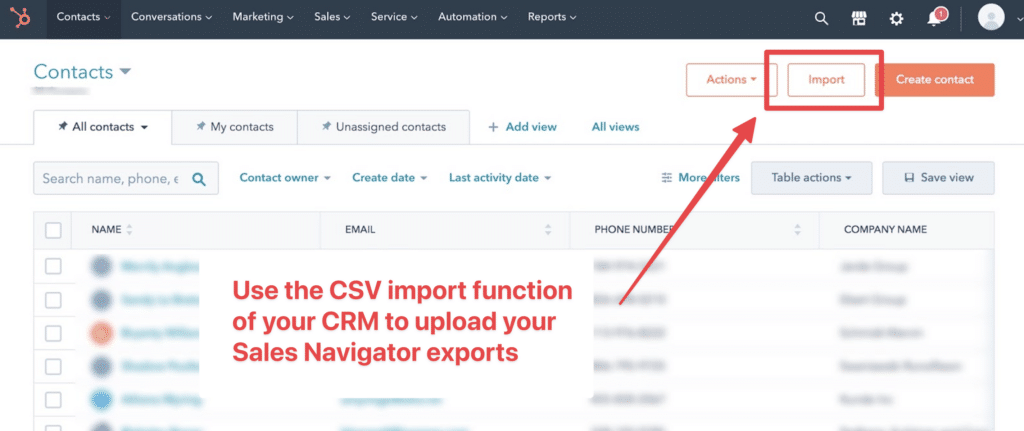The width and height of the screenshot is (1024, 431).
Task: Click the COMPANY NAME column header
Action: coord(906,230)
